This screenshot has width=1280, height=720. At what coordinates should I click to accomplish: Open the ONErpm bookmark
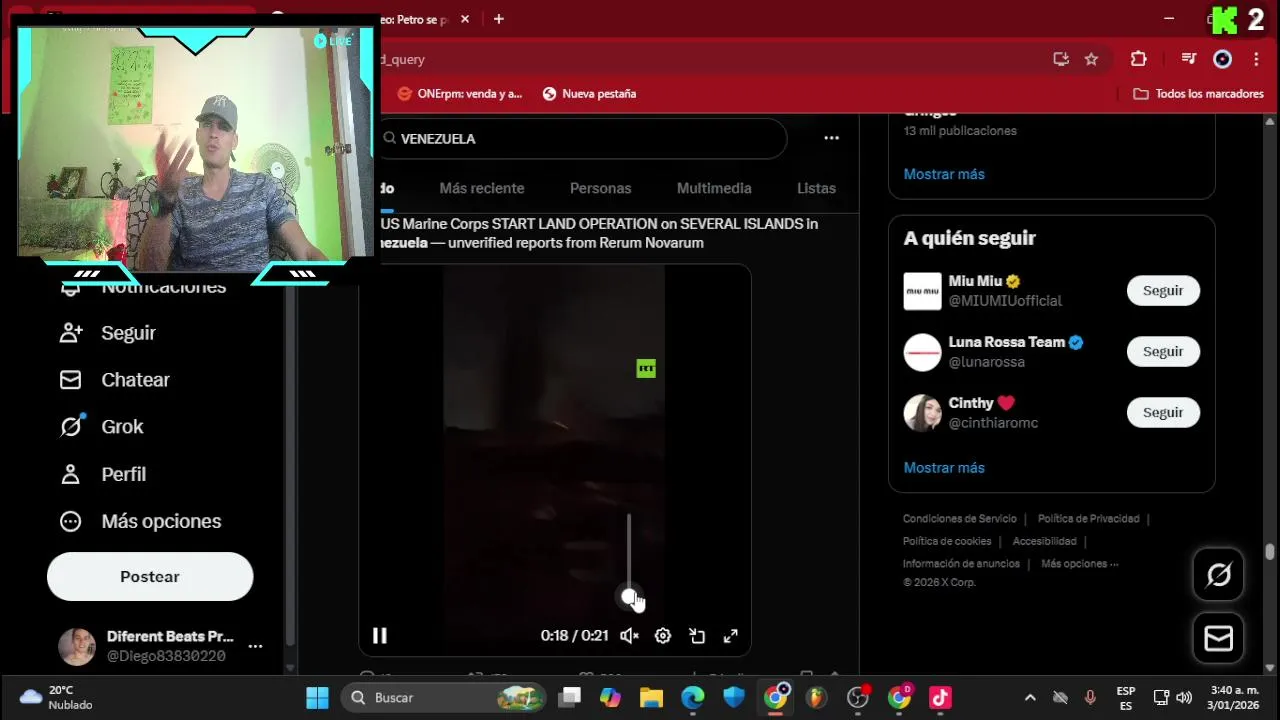coord(460,93)
